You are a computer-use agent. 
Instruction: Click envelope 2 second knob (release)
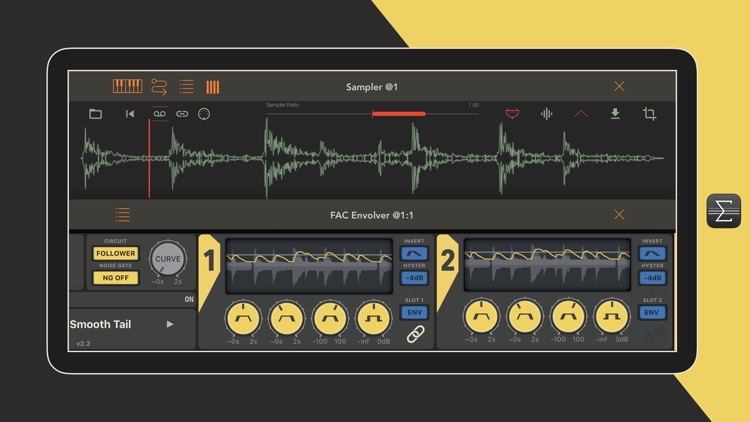[524, 316]
